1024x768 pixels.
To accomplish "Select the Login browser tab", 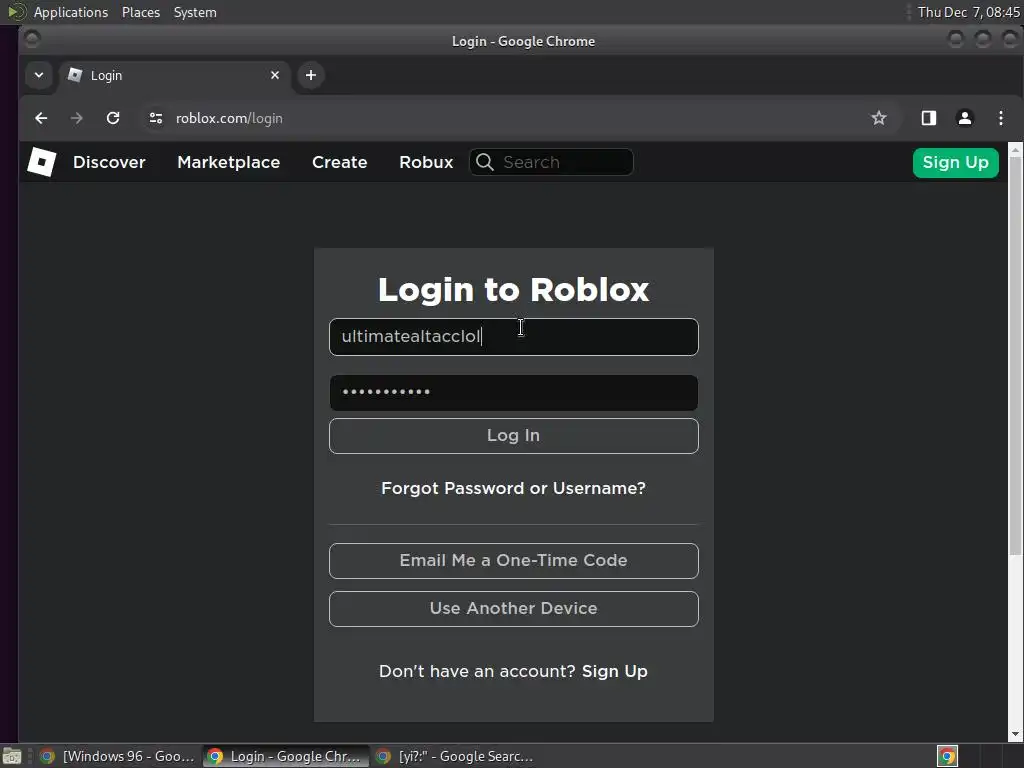I will 174,75.
